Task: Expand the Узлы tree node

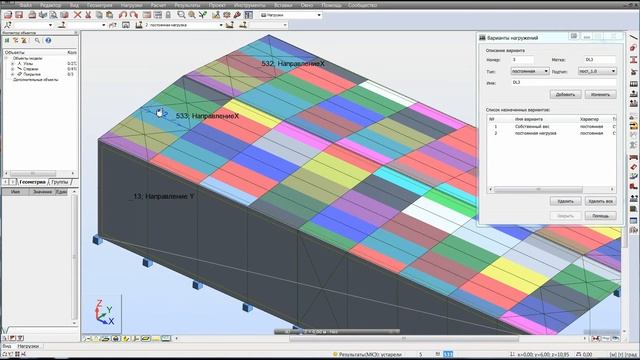Action: click(12, 64)
